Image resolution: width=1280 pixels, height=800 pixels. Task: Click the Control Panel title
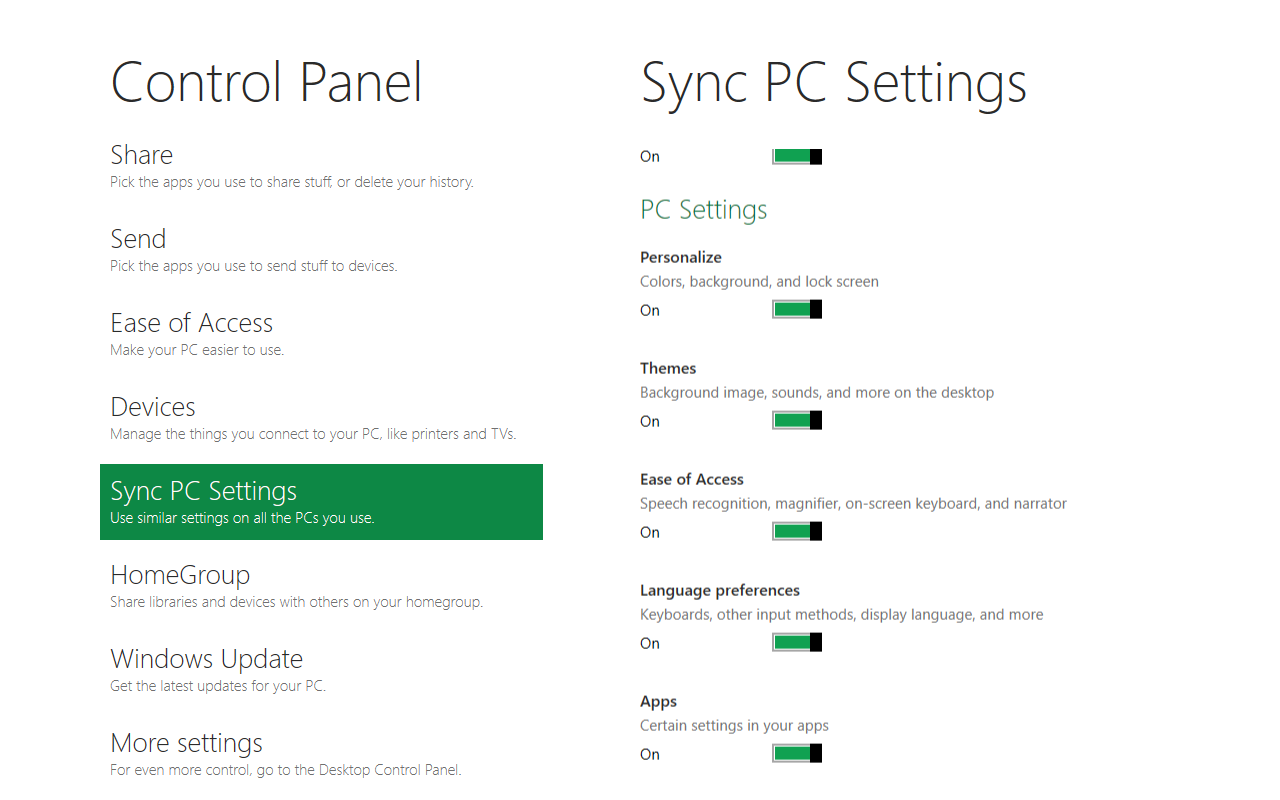pos(267,82)
